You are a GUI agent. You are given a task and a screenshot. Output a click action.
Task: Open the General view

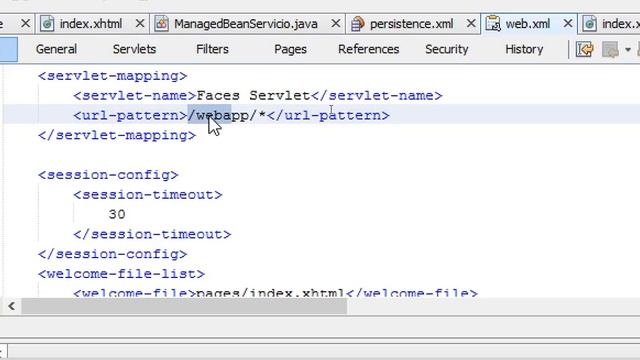pos(56,49)
